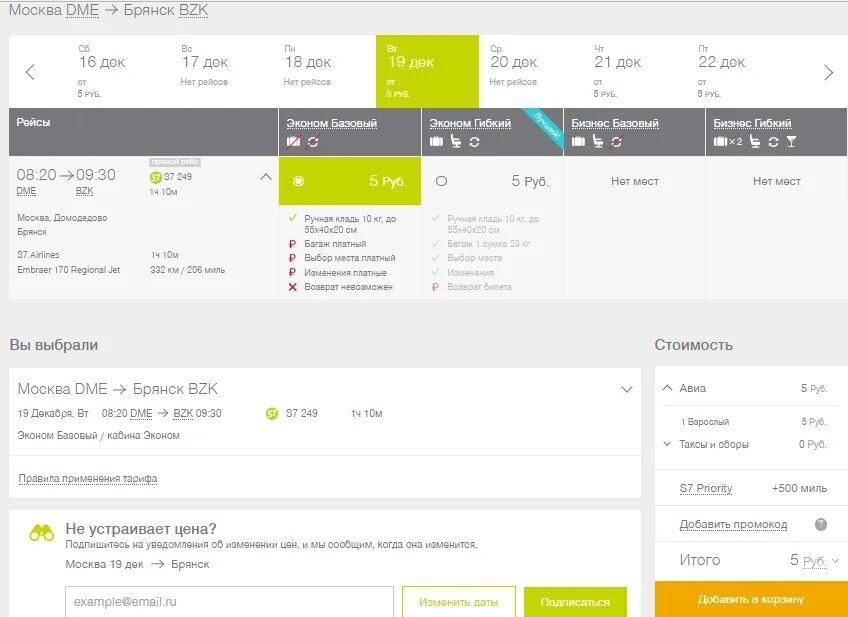Viewport: 848px width, 617px height.
Task: Click double baggage icon under Бизнес Гибкий
Action: [728, 142]
